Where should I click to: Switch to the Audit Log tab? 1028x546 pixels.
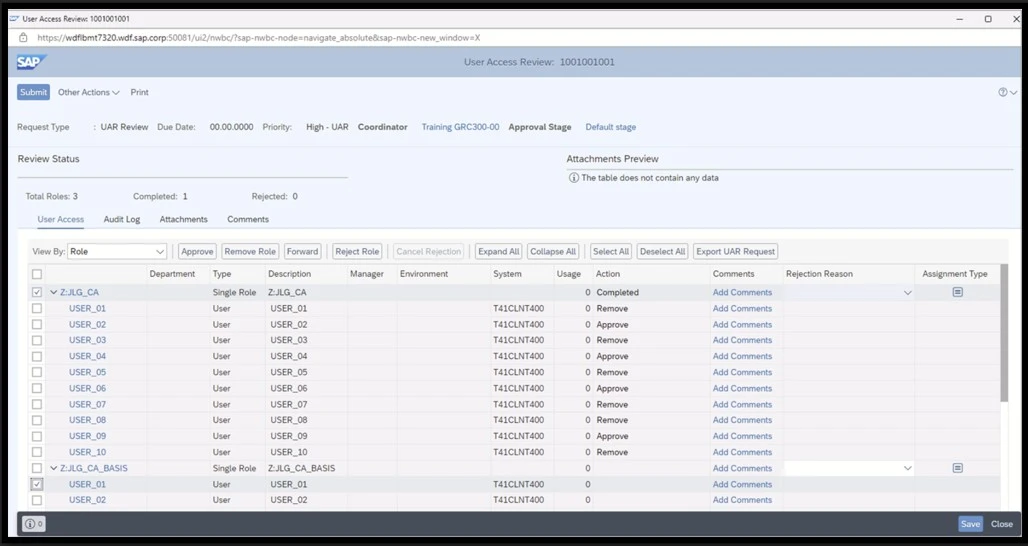click(x=122, y=219)
